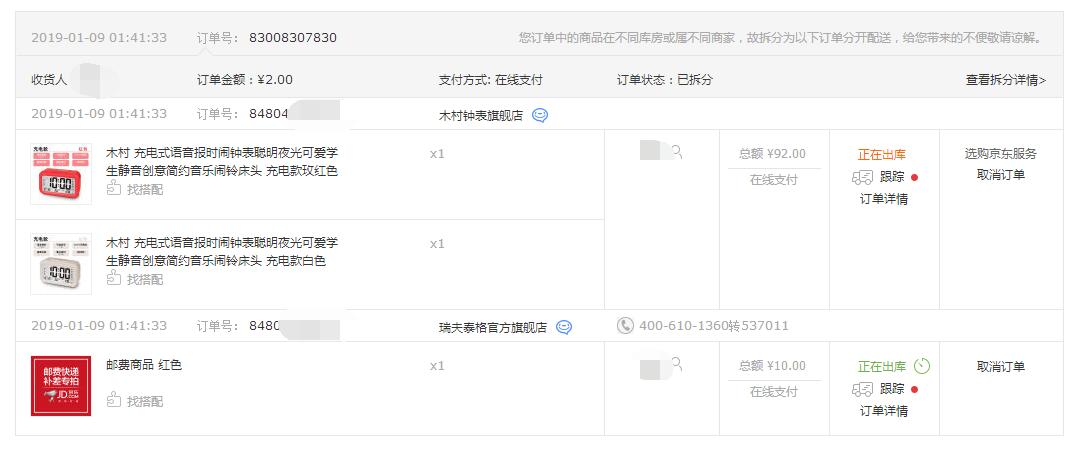Click 找搭配 icon under 邮费商品 红色
The width and height of the screenshot is (1080, 453).
point(114,400)
